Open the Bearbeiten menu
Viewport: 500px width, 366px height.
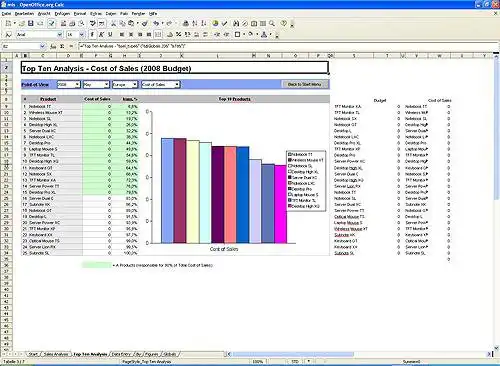pos(24,14)
